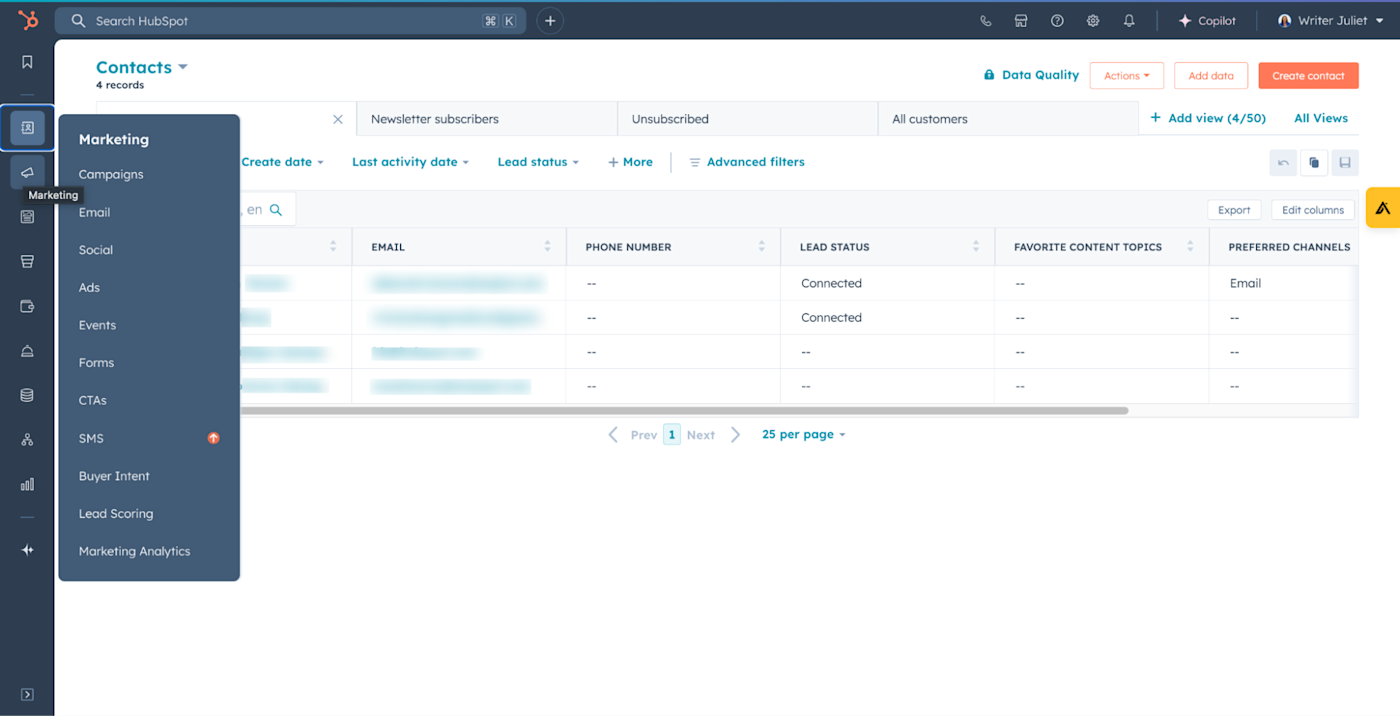Open the Help question mark icon
This screenshot has width=1400, height=716.
coord(1057,20)
